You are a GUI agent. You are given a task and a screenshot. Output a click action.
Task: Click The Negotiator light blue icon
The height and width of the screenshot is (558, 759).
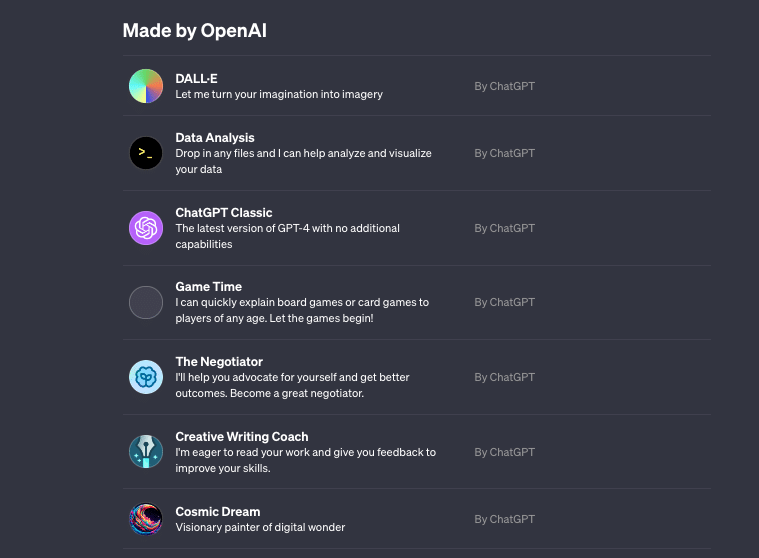pos(146,377)
